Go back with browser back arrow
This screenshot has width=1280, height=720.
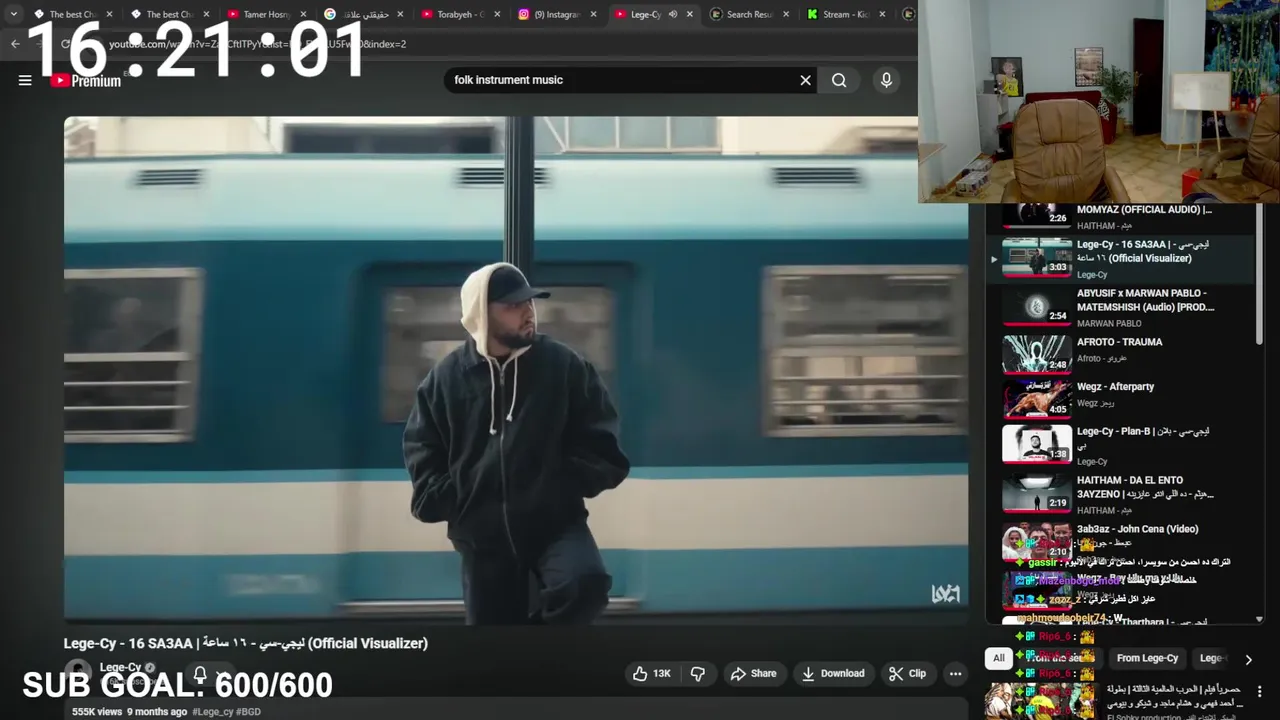(15, 44)
